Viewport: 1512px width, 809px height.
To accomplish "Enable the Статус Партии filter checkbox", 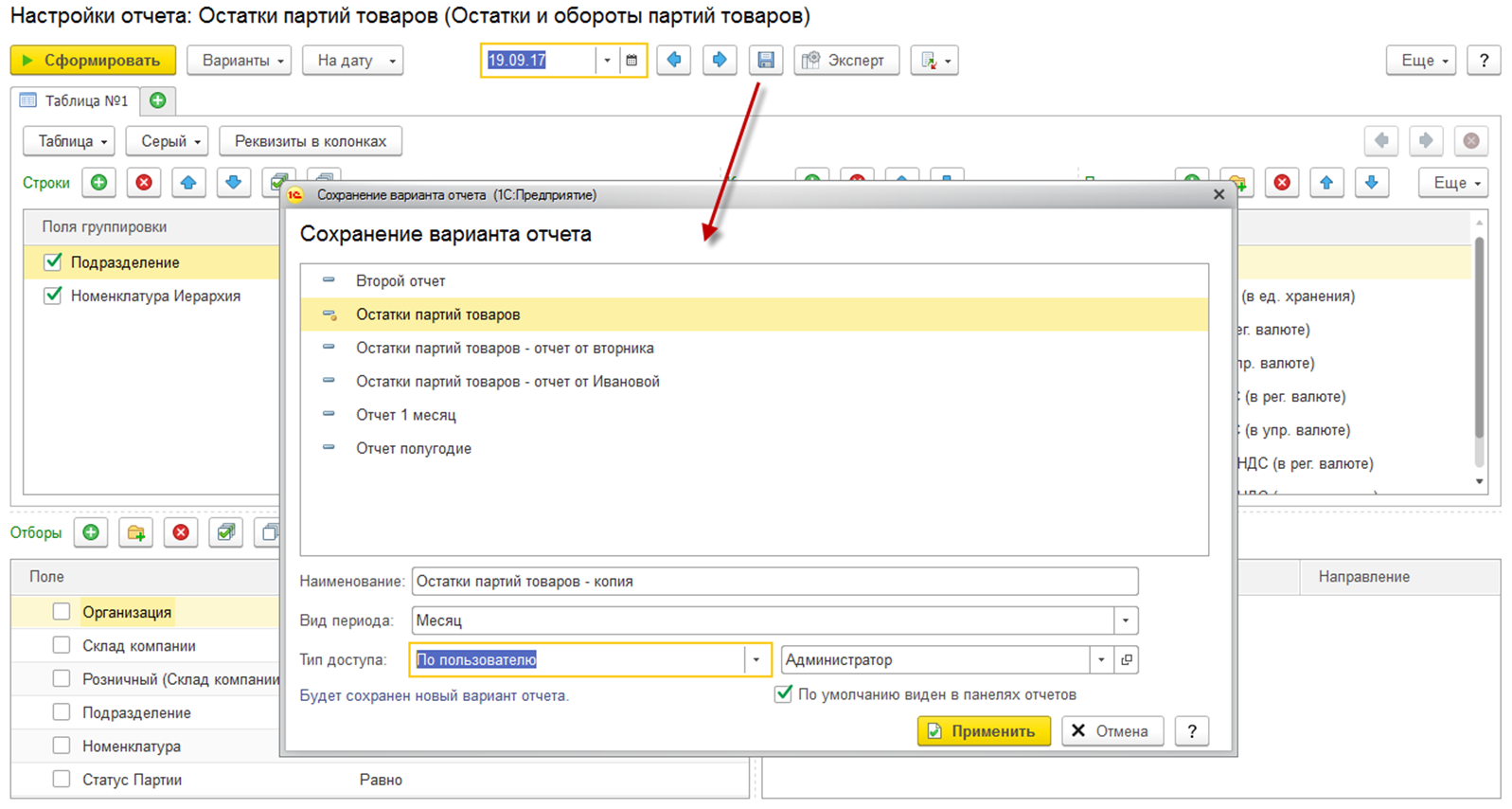I will point(62,780).
